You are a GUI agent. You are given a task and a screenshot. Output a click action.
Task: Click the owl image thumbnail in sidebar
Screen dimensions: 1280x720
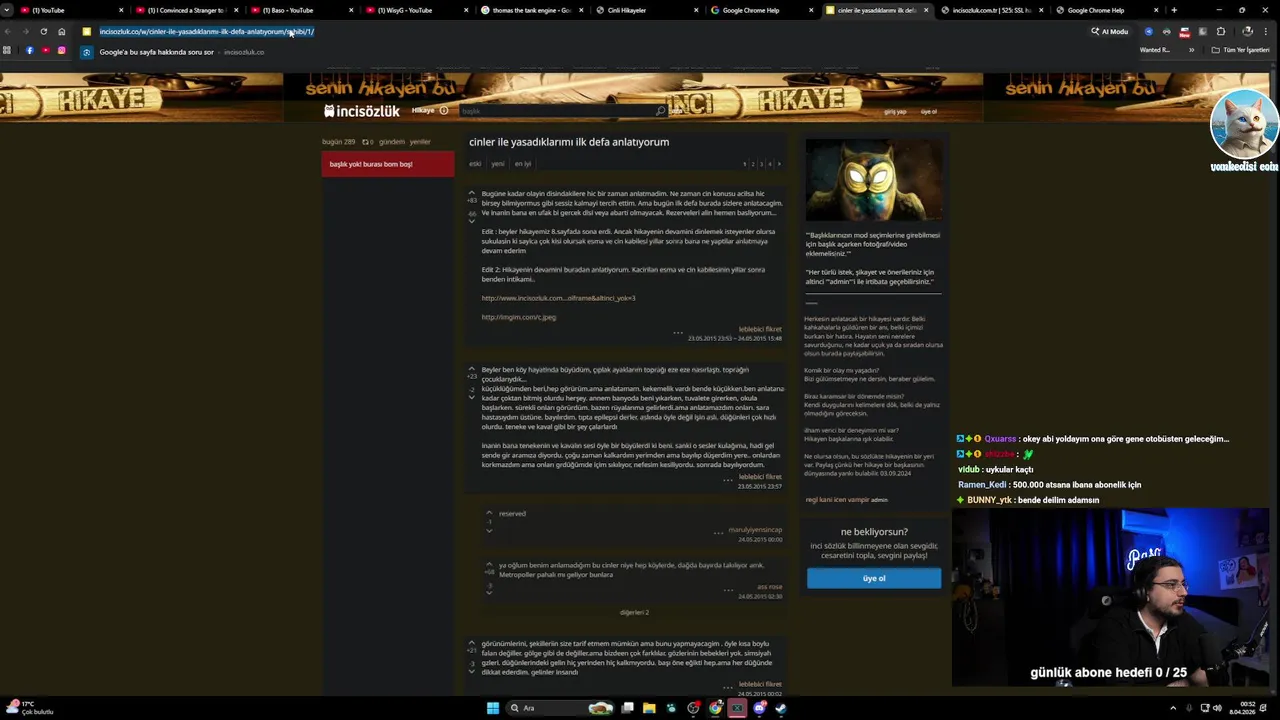click(873, 179)
